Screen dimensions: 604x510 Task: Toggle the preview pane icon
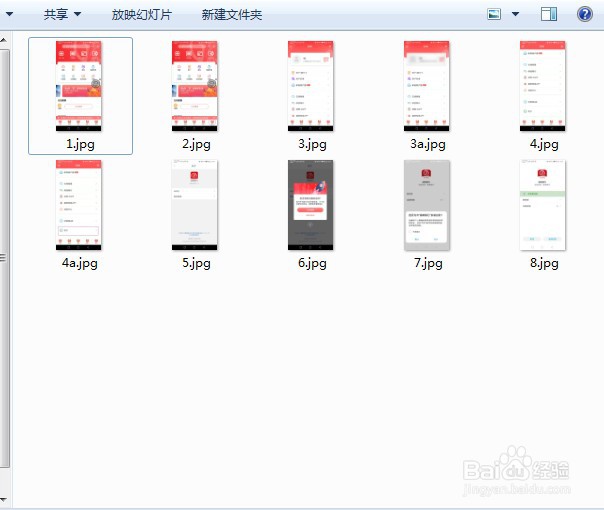click(549, 14)
